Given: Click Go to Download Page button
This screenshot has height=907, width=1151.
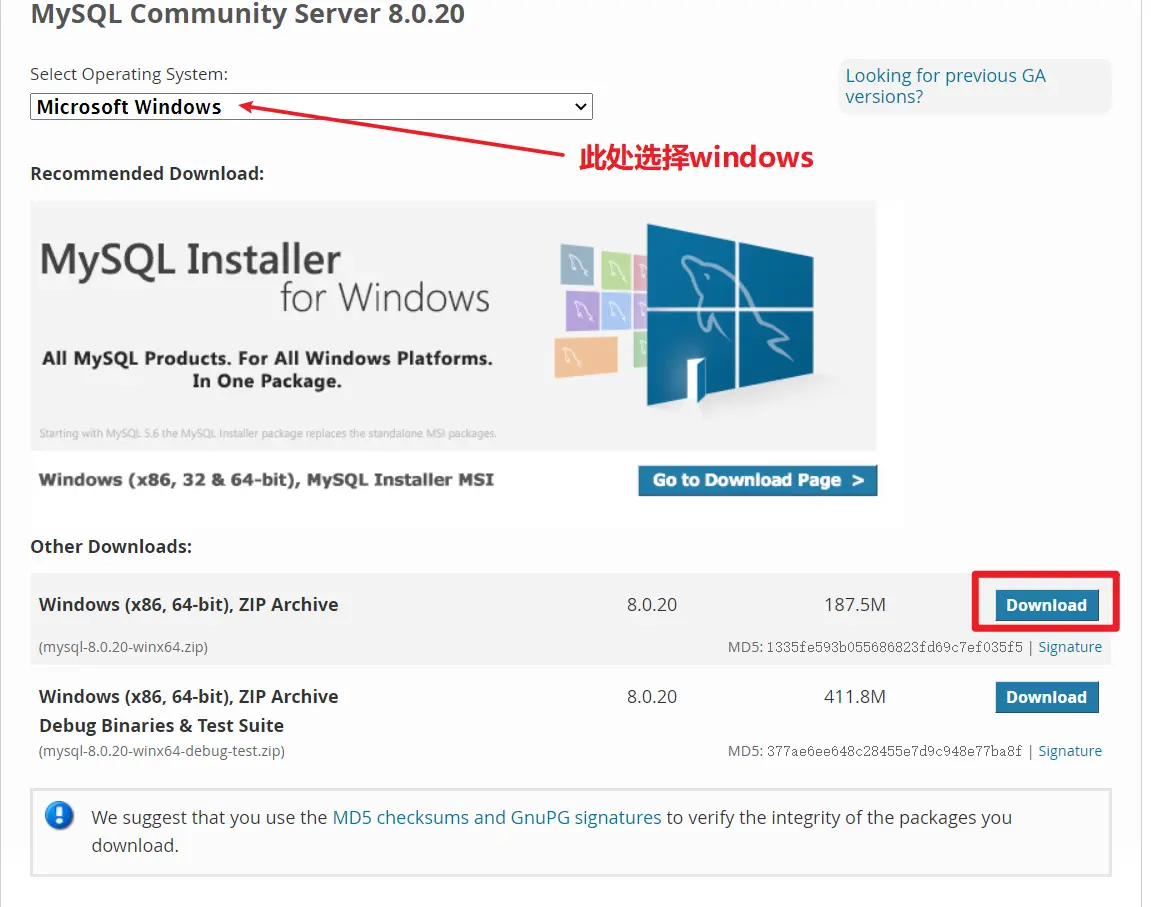Looking at the screenshot, I should point(758,480).
